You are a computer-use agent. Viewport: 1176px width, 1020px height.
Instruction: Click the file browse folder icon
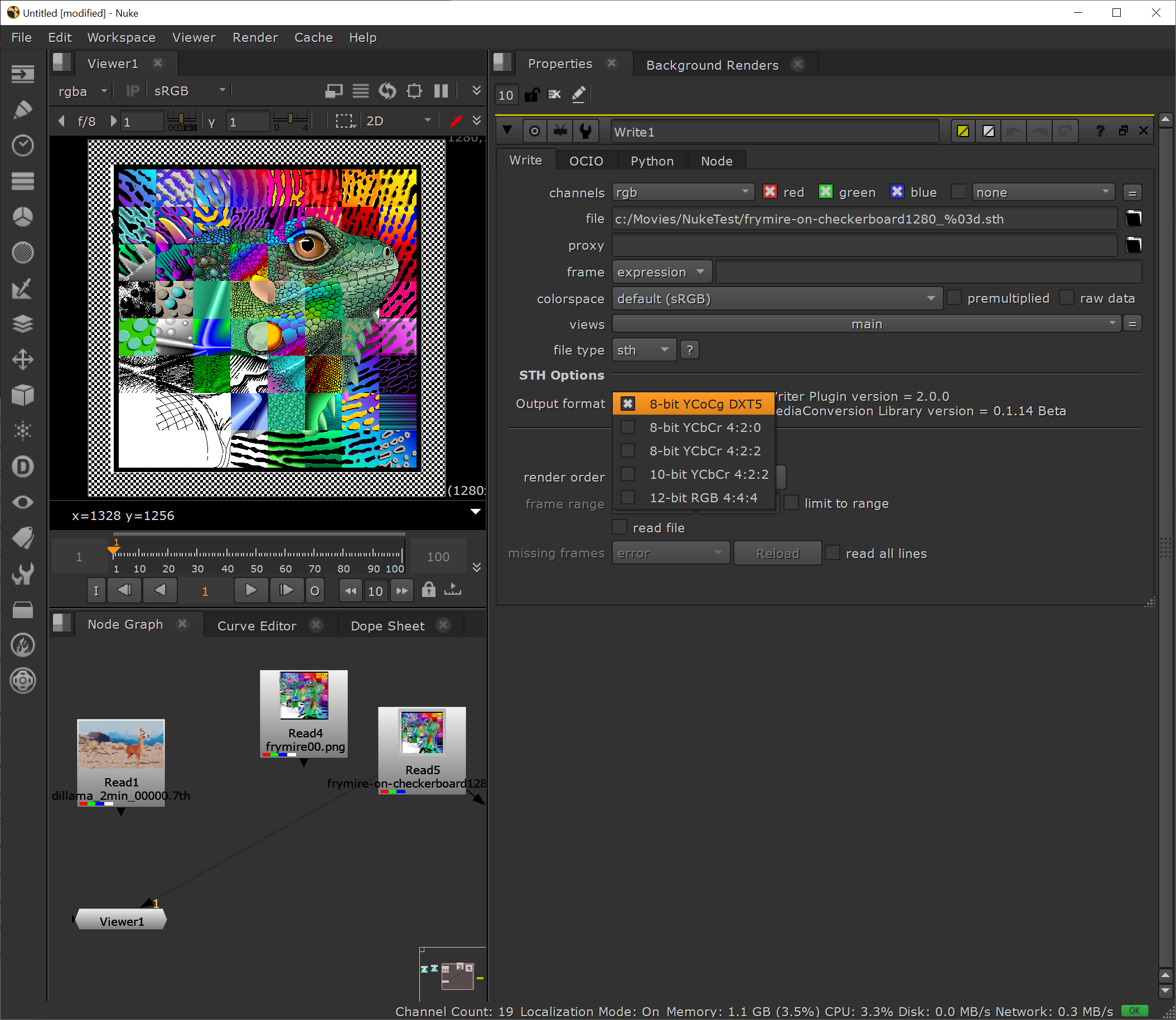1133,218
